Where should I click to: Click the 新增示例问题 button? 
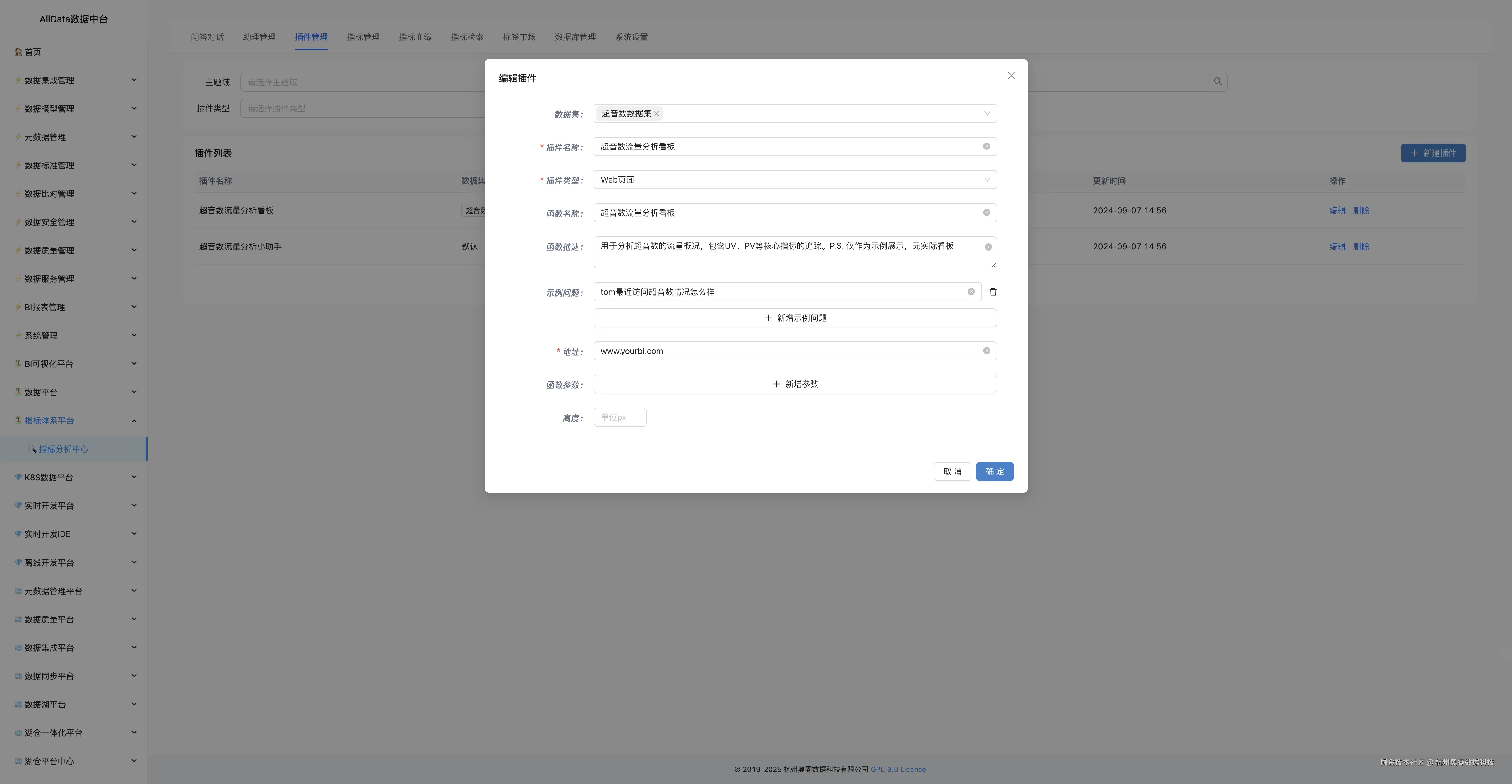click(795, 318)
